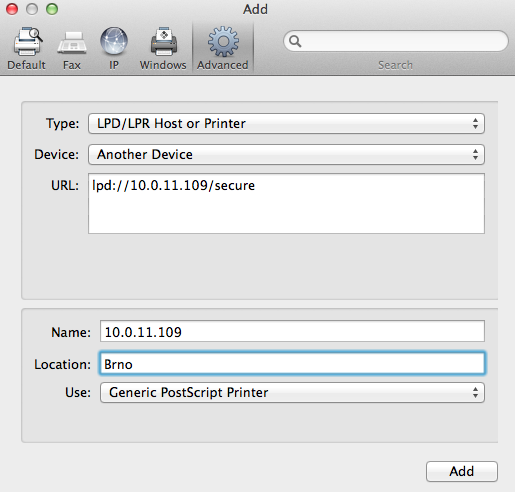Click the Use dropdown arrows
Viewport: 515px width, 492px height.
pos(475,393)
